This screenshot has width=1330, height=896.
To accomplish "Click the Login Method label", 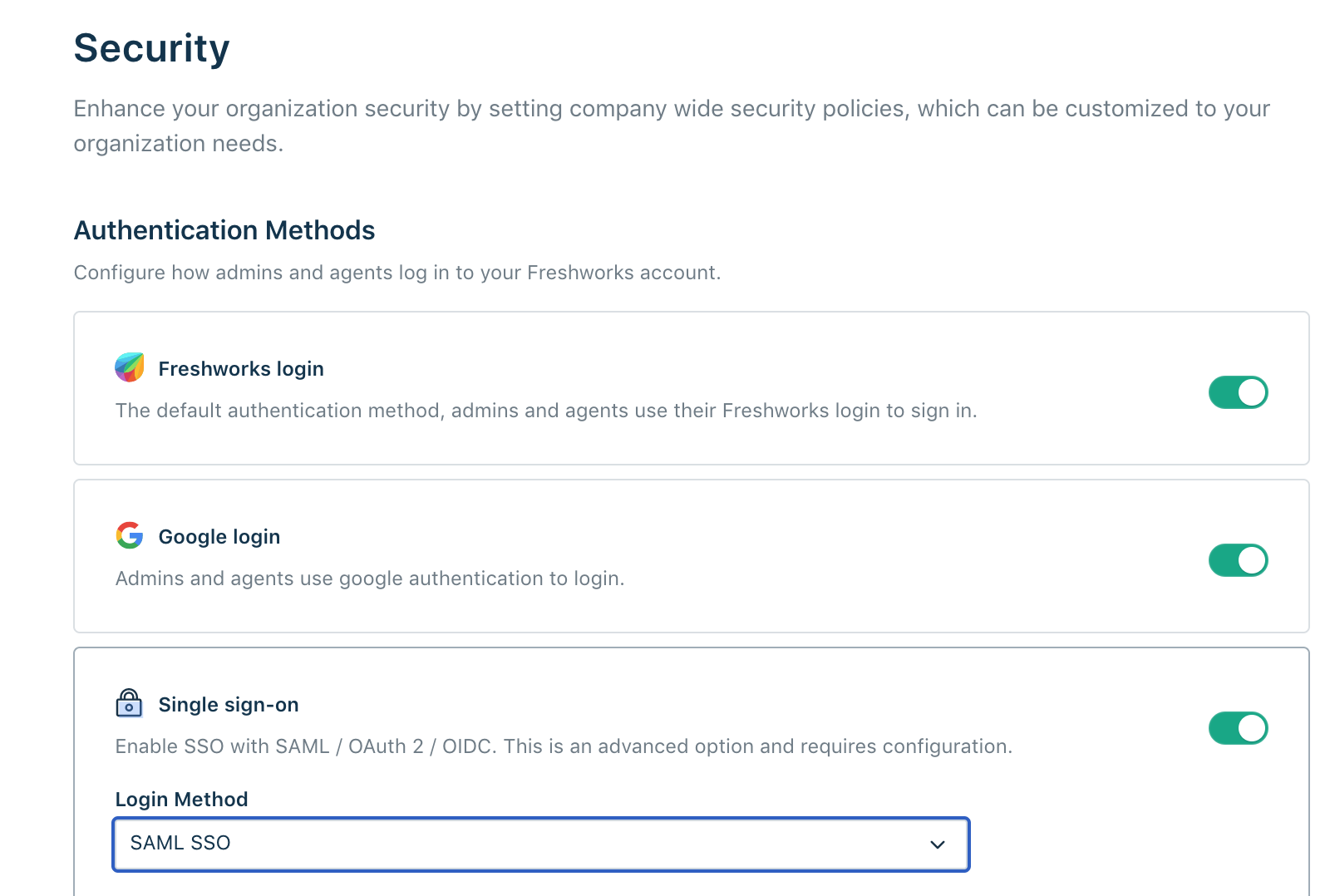I will (x=182, y=800).
